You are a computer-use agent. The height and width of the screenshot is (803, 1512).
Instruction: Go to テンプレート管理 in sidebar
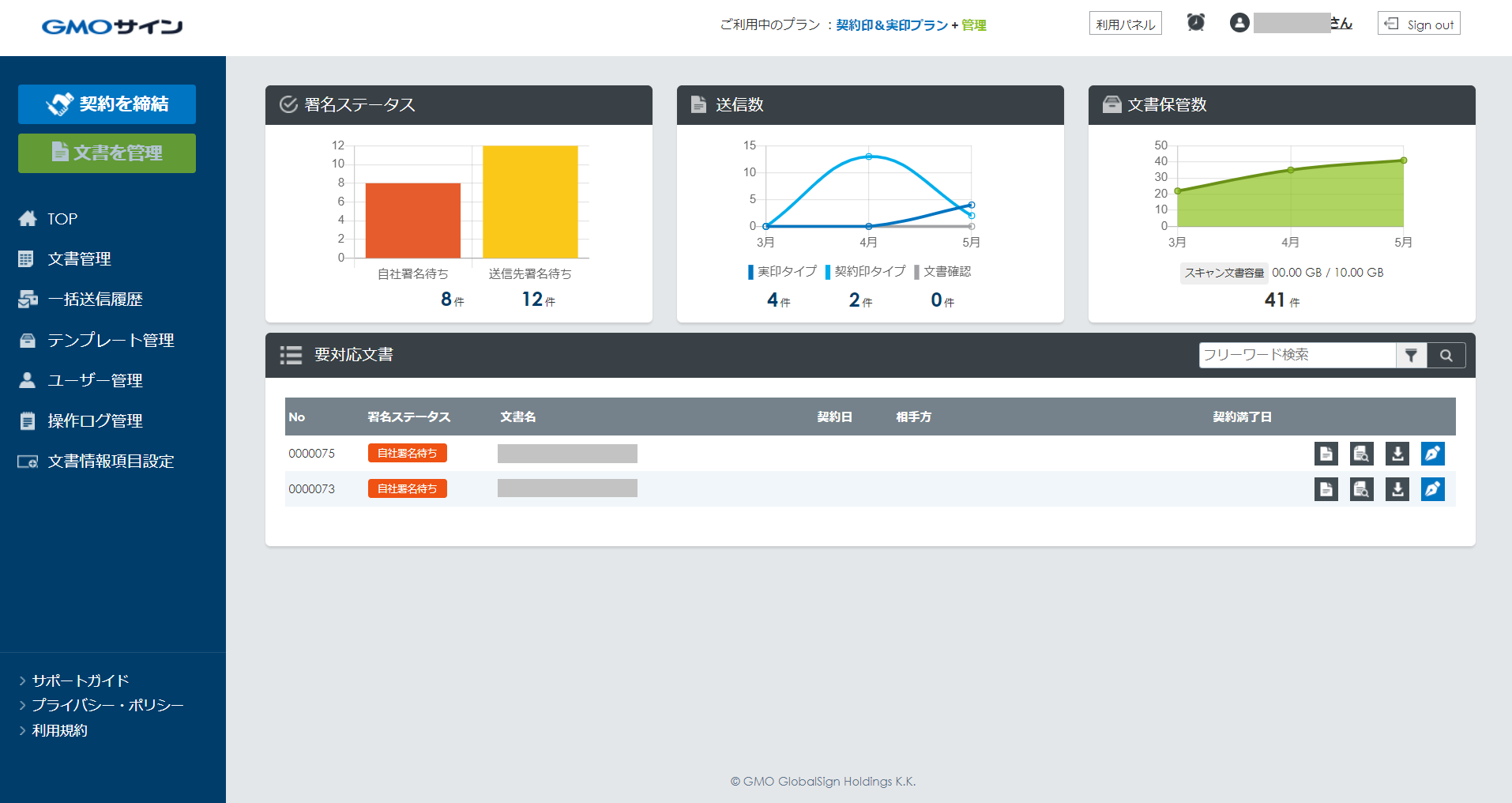tap(111, 340)
